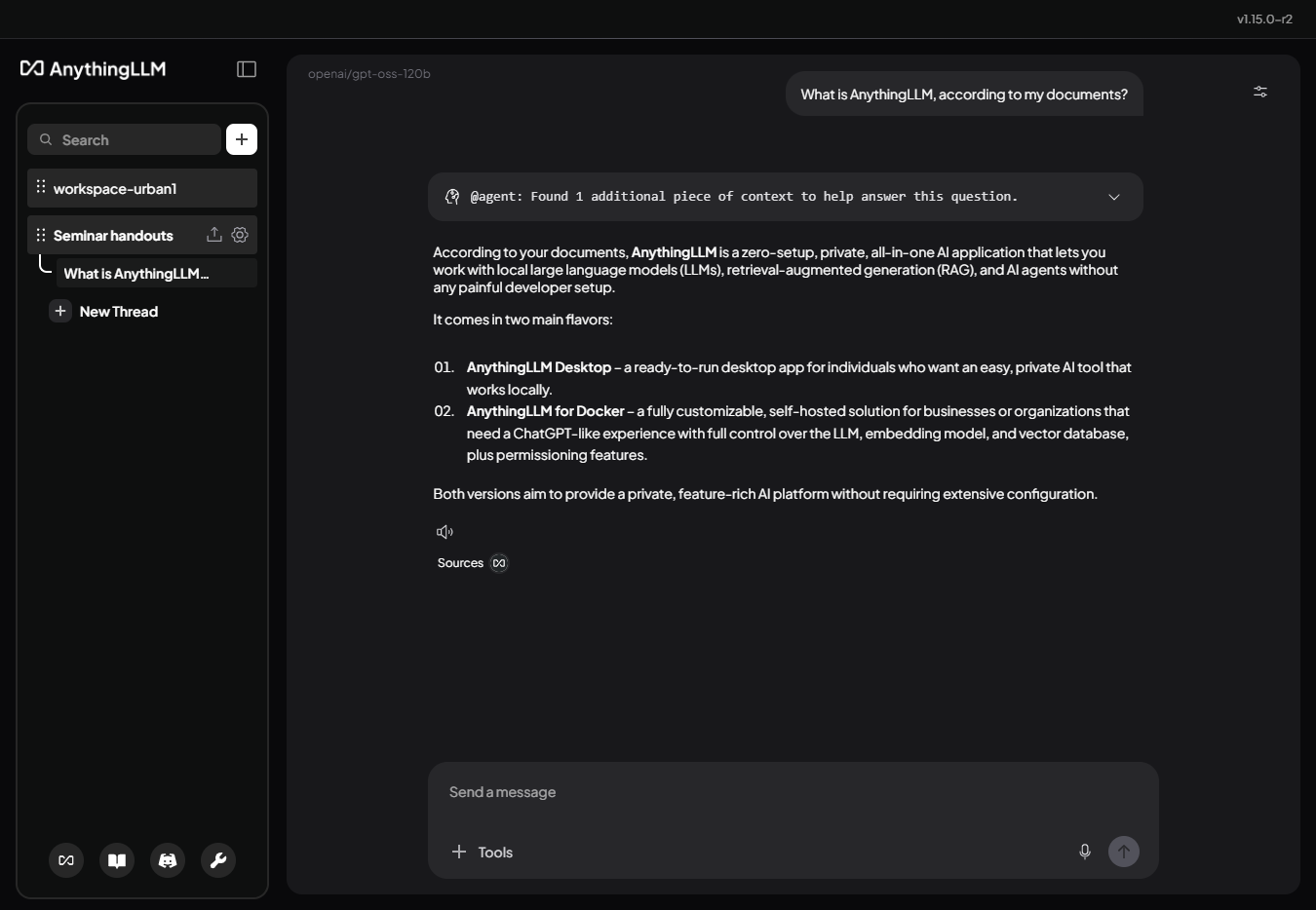Open the documentation book icon

coord(117,860)
